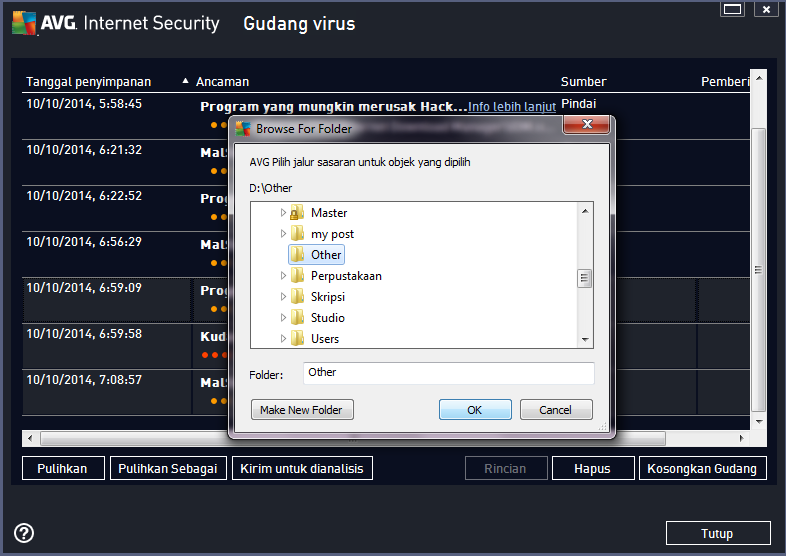Click the Studio folder icon

[297, 317]
